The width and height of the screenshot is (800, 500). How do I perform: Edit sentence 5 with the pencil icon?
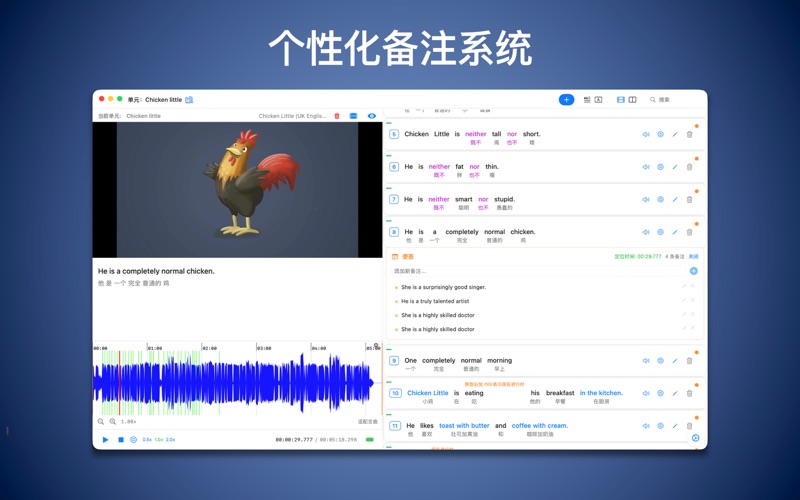pos(674,134)
